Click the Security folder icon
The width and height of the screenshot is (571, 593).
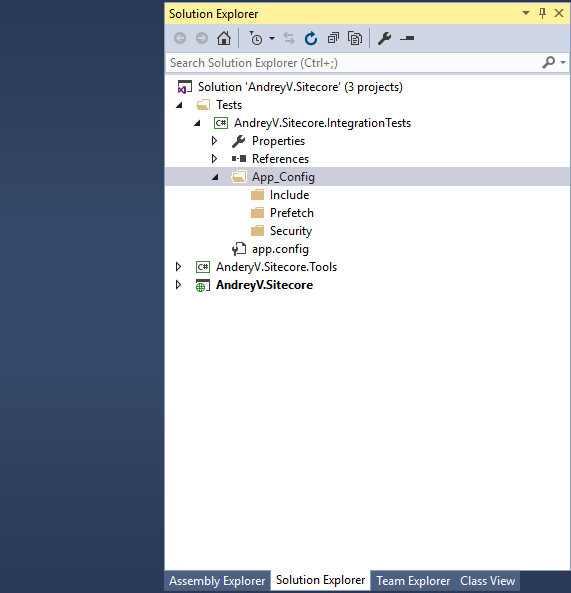click(257, 231)
